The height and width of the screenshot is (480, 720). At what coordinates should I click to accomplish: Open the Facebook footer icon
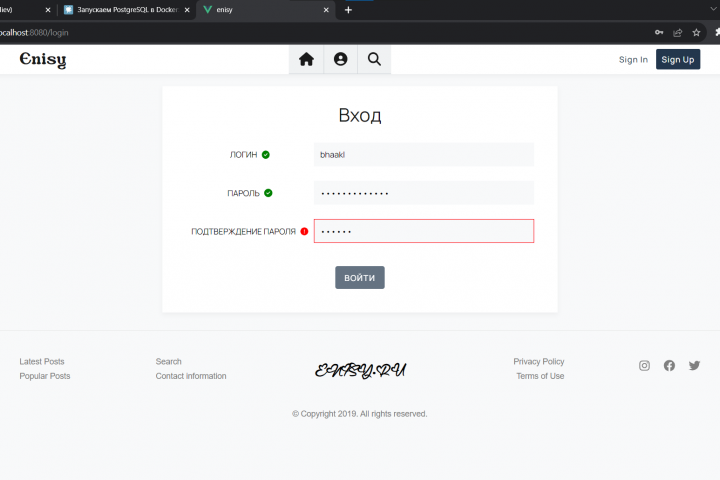click(669, 366)
